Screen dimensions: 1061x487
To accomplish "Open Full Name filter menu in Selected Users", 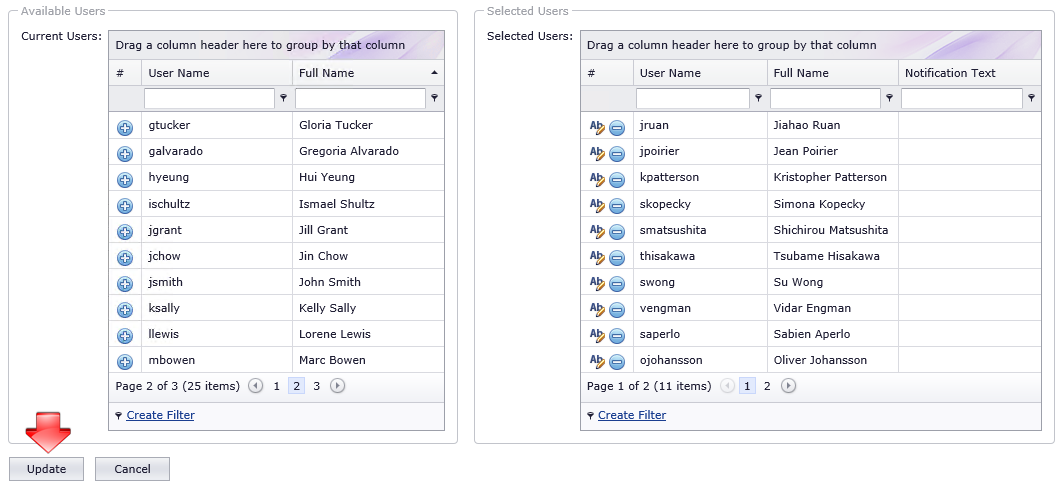I will (x=889, y=98).
